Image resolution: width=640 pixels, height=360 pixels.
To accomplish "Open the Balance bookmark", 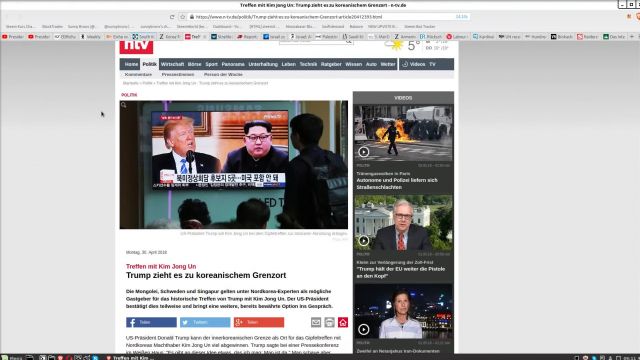I will (x=356, y=27).
